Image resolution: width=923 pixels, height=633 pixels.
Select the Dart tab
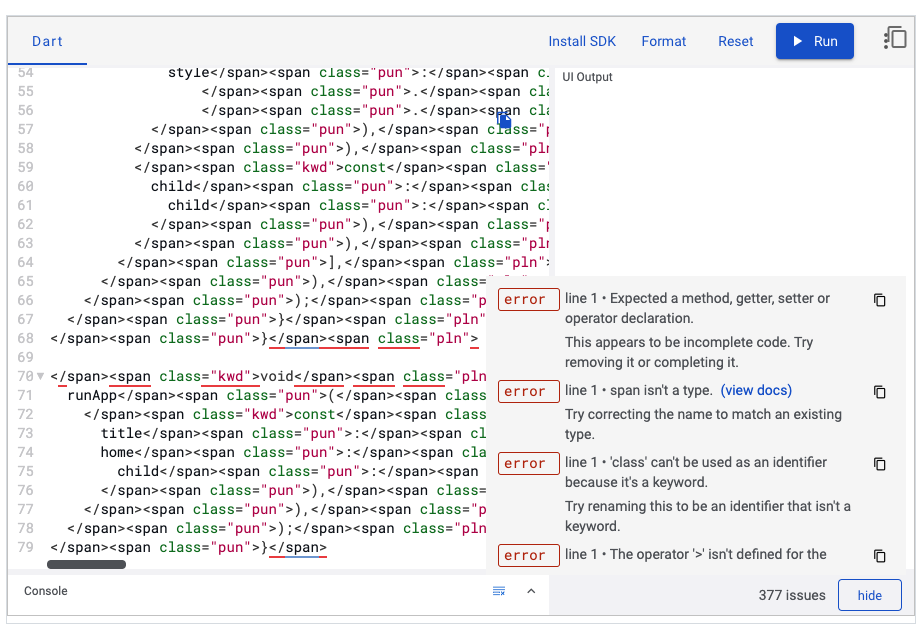tap(47, 41)
